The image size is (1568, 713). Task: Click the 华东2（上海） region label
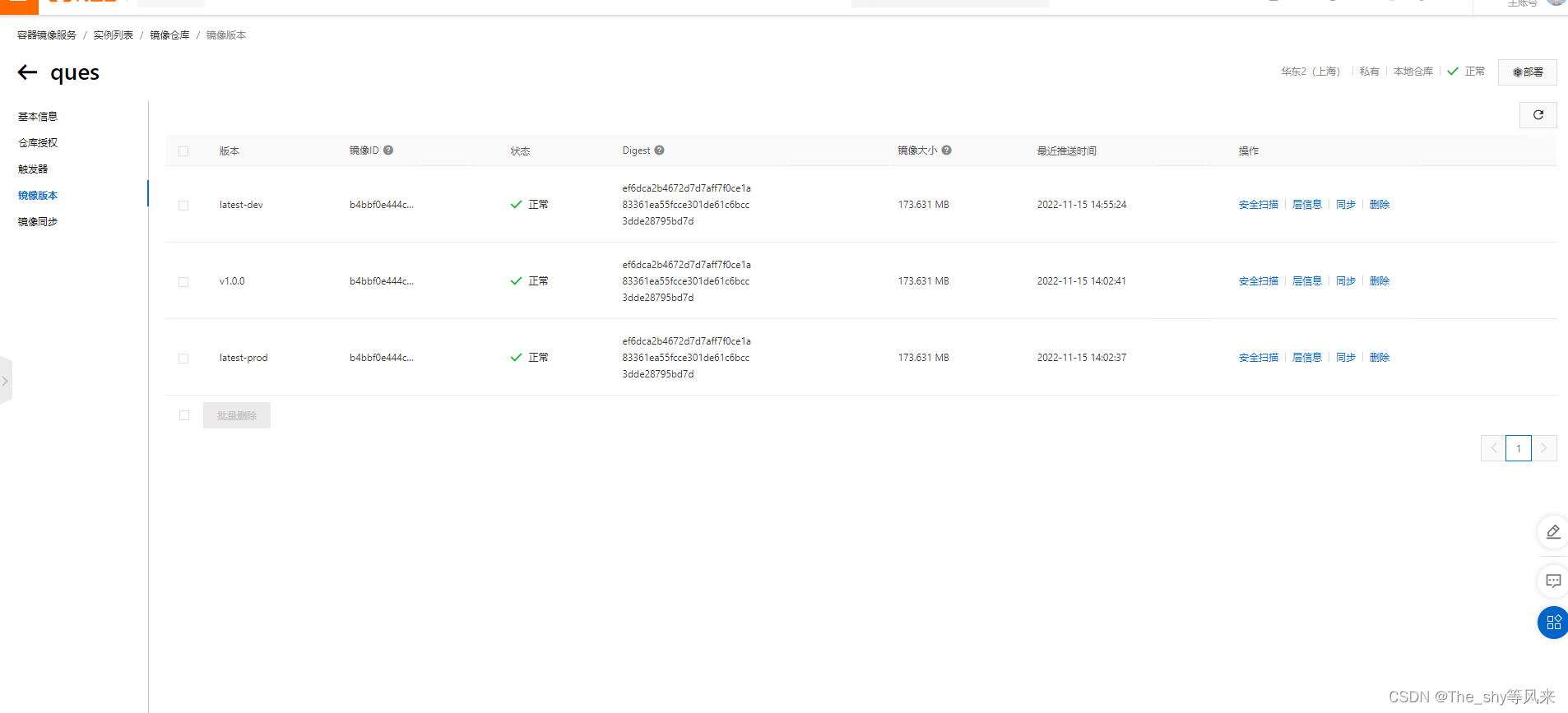[1311, 72]
